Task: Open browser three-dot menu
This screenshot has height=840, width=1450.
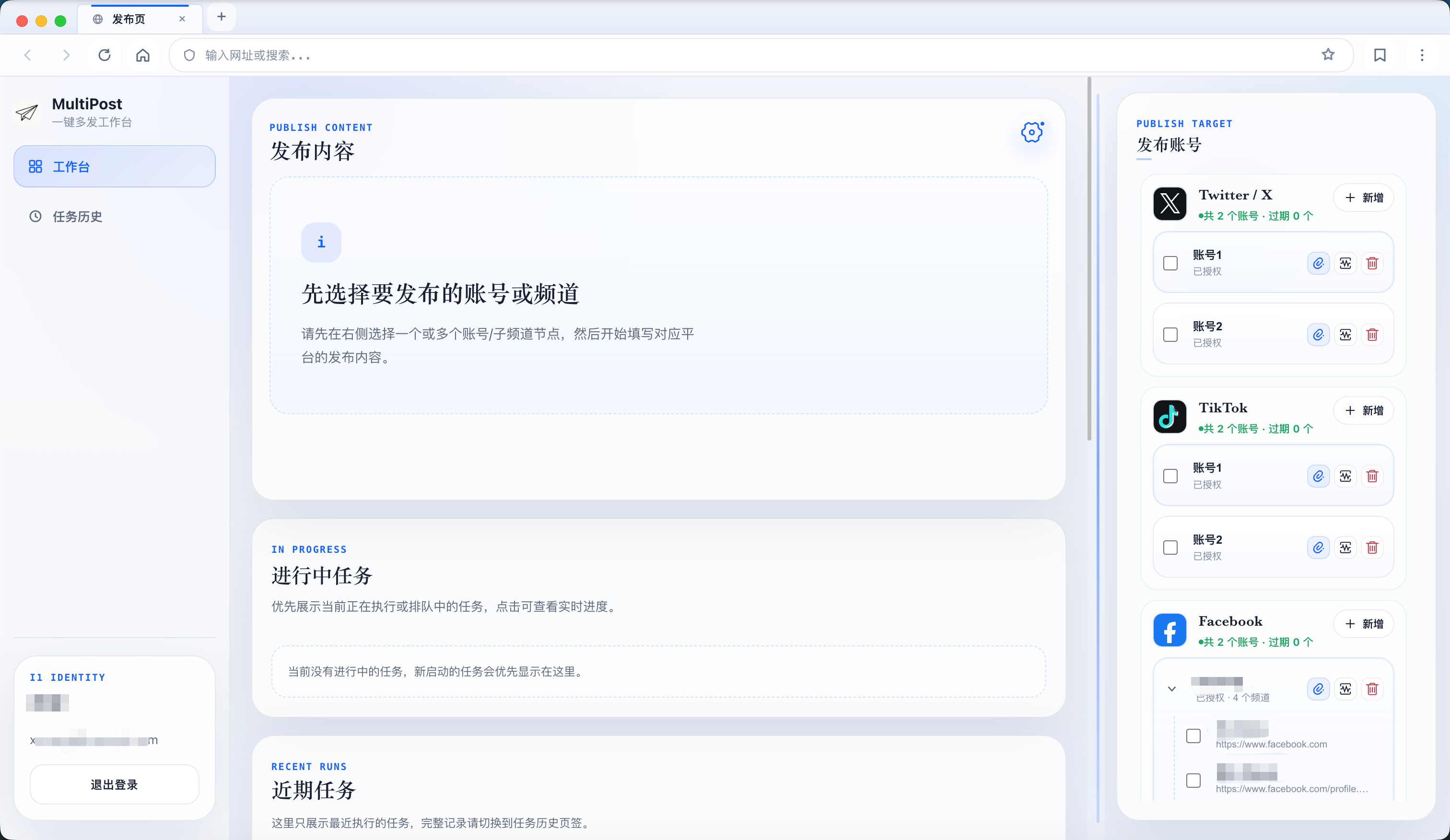Action: pos(1422,55)
